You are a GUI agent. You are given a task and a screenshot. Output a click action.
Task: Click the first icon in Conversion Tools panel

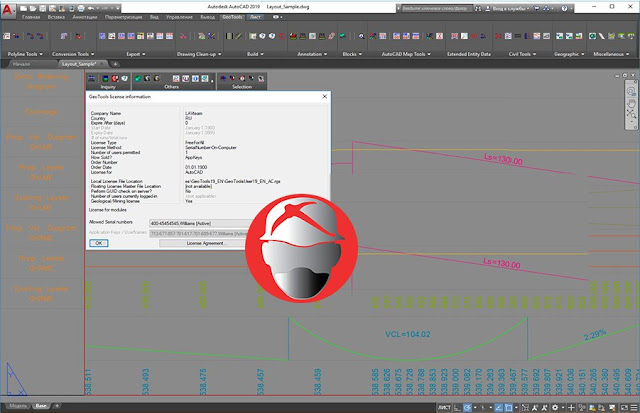64,36
